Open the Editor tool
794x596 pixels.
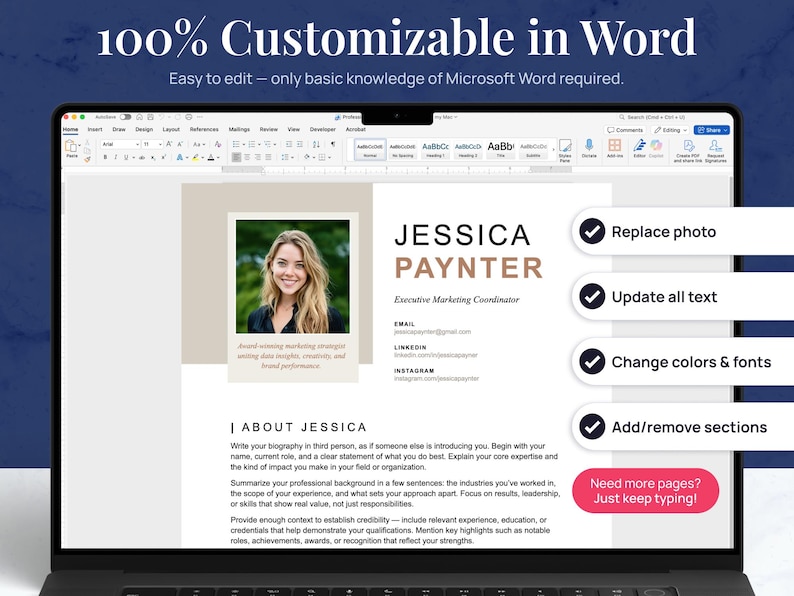(x=640, y=149)
